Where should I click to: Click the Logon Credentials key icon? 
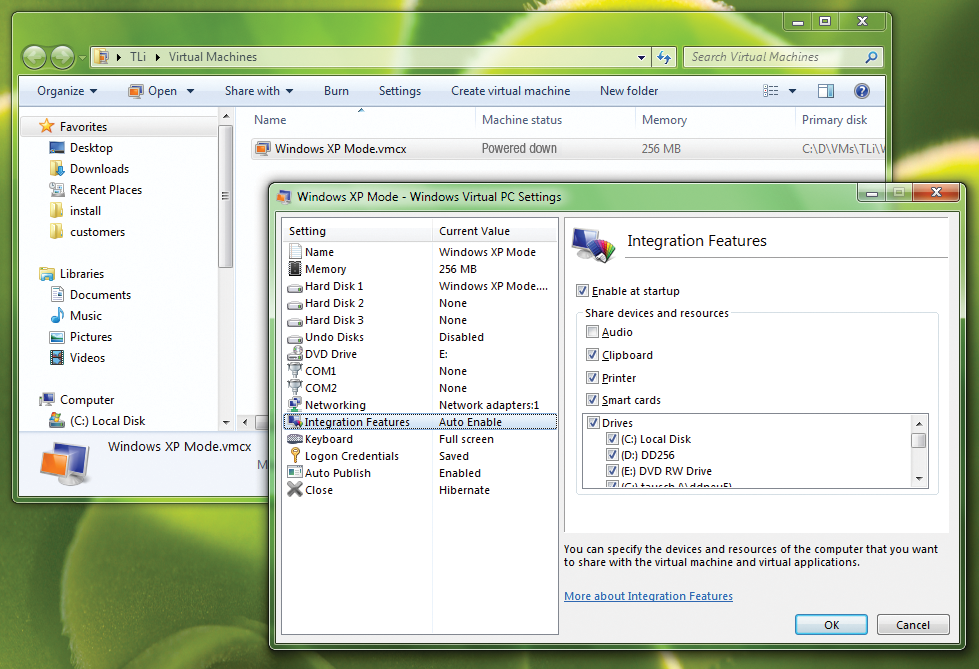click(x=294, y=456)
